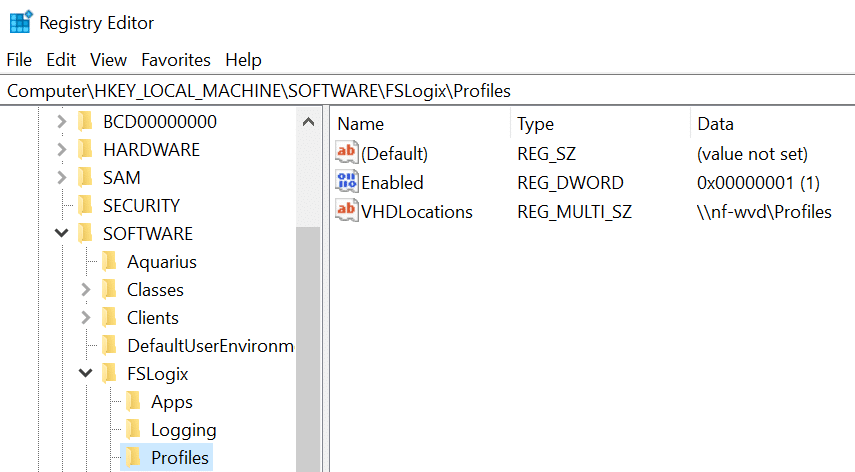
Task: Click the Classes folder icon
Action: (109, 289)
